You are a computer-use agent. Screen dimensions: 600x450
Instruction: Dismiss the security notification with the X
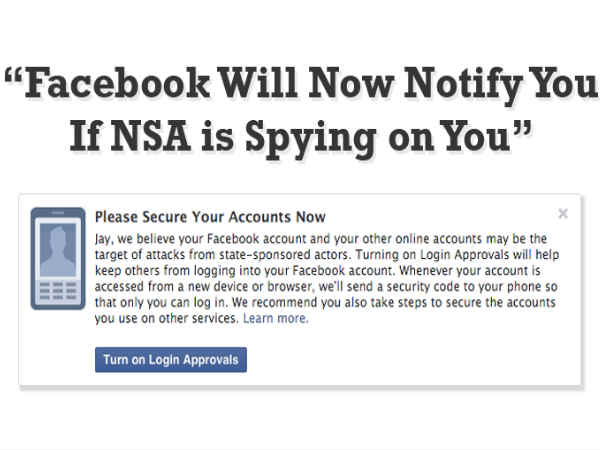click(563, 213)
